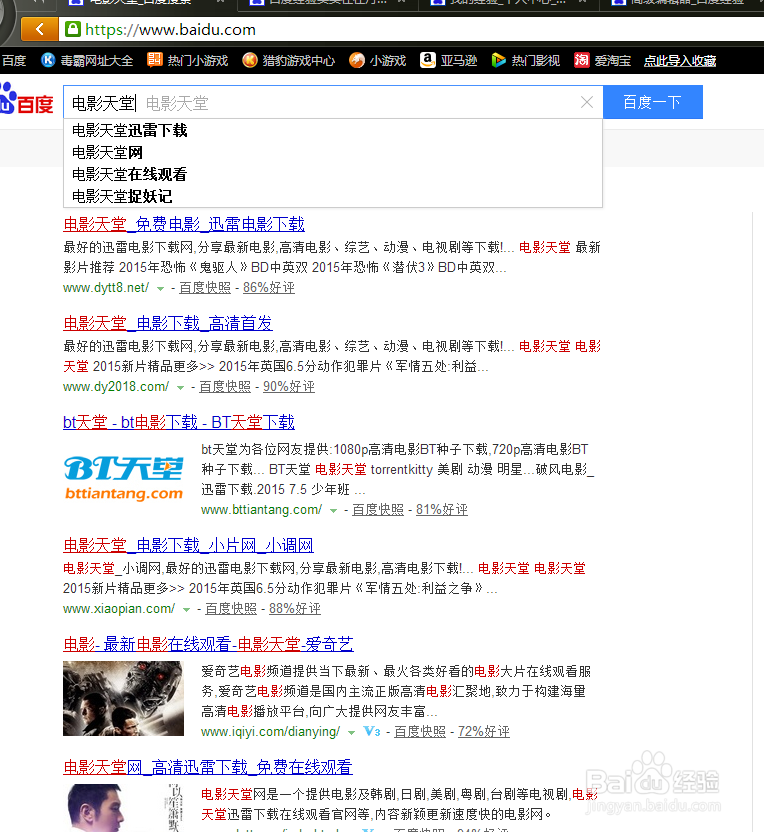Open the 热门影视 bookmark icon
This screenshot has width=764, height=832.
coord(498,60)
